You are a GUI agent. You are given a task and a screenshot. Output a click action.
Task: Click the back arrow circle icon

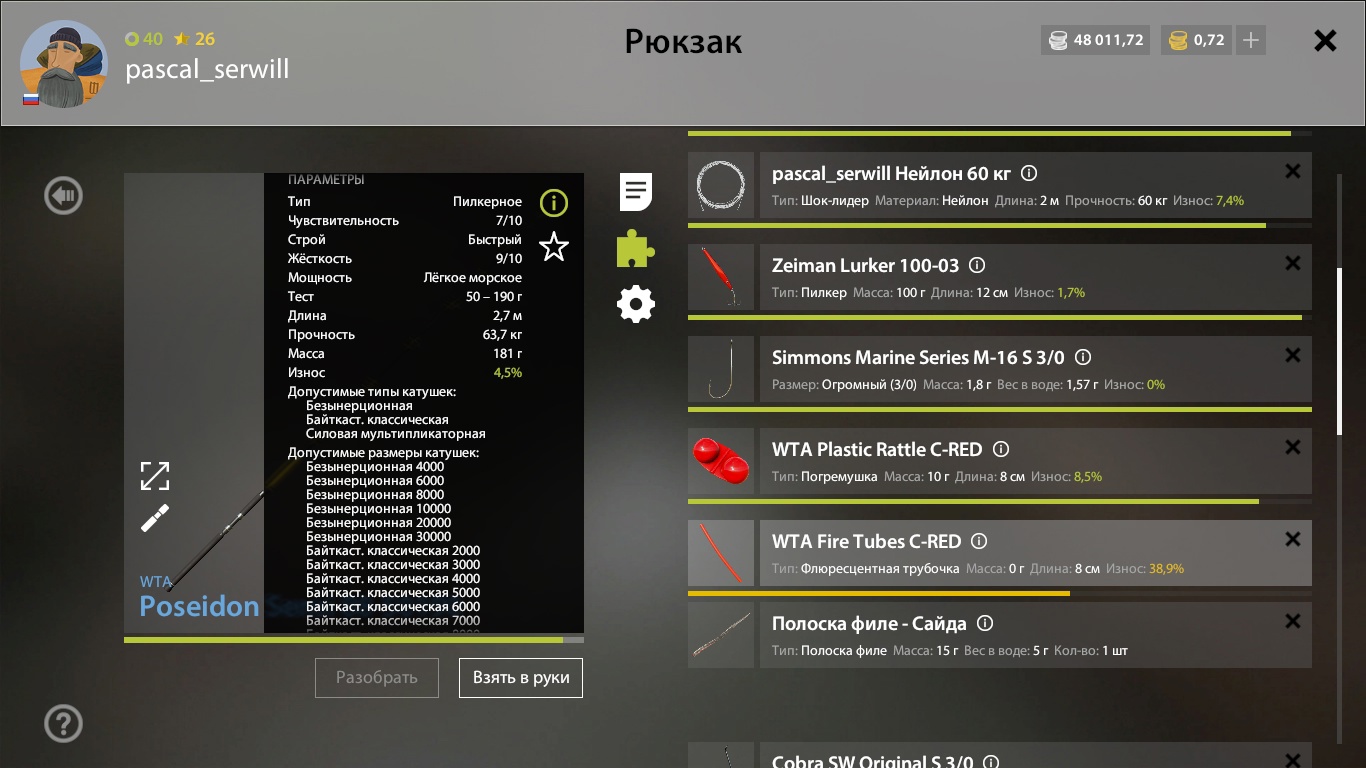[x=64, y=196]
